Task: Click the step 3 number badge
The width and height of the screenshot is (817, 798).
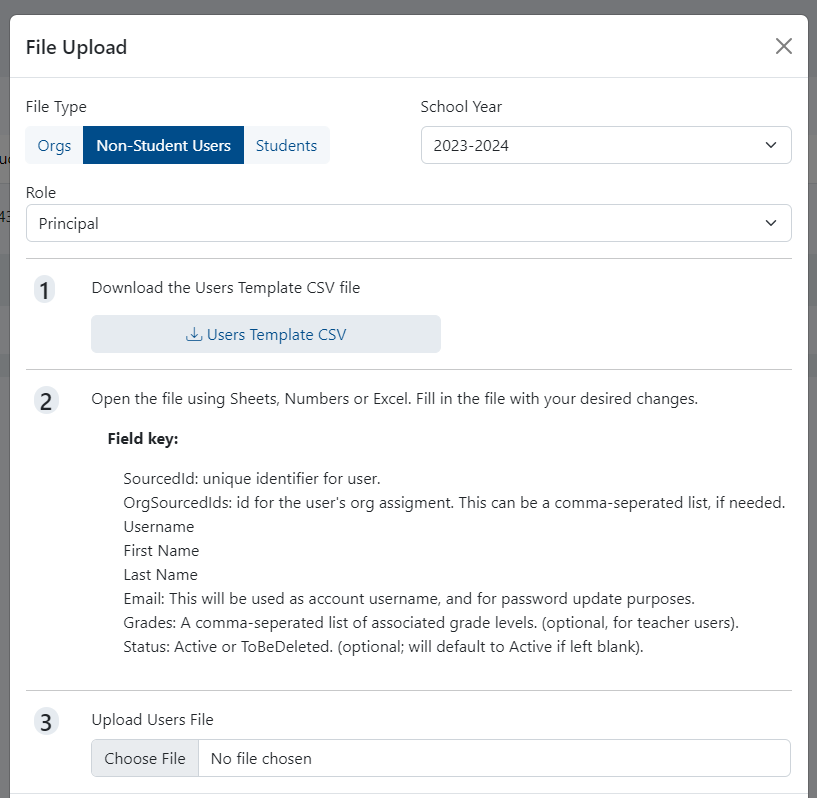Action: pyautogui.click(x=45, y=721)
